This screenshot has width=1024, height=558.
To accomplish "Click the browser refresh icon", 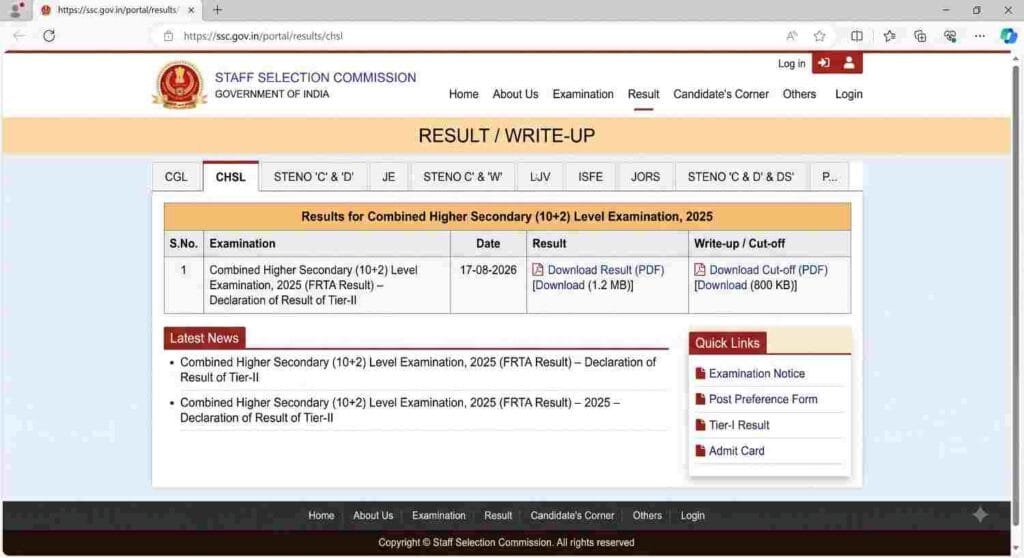I will coord(49,36).
